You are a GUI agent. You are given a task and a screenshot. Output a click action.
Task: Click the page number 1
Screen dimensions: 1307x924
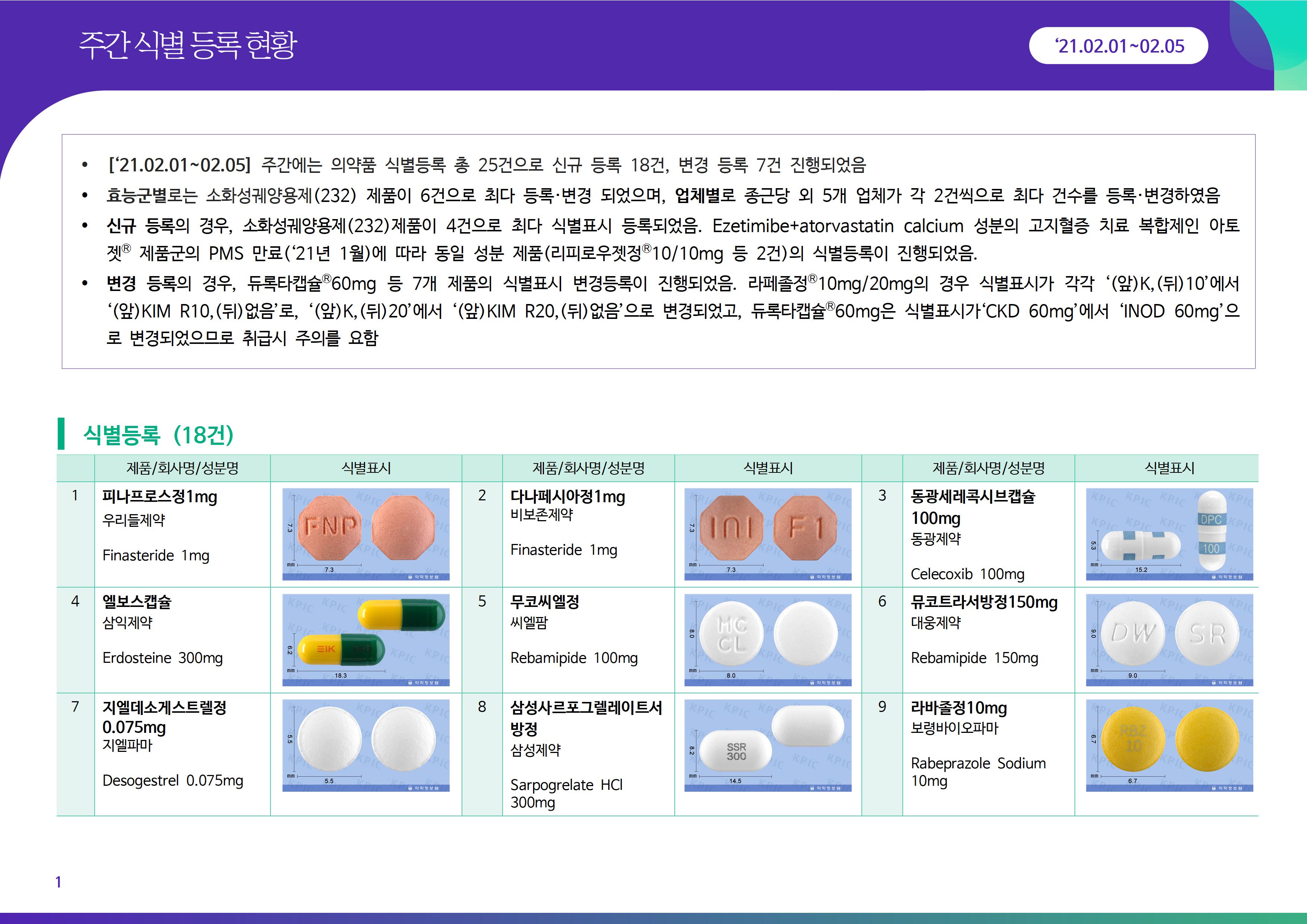click(58, 882)
